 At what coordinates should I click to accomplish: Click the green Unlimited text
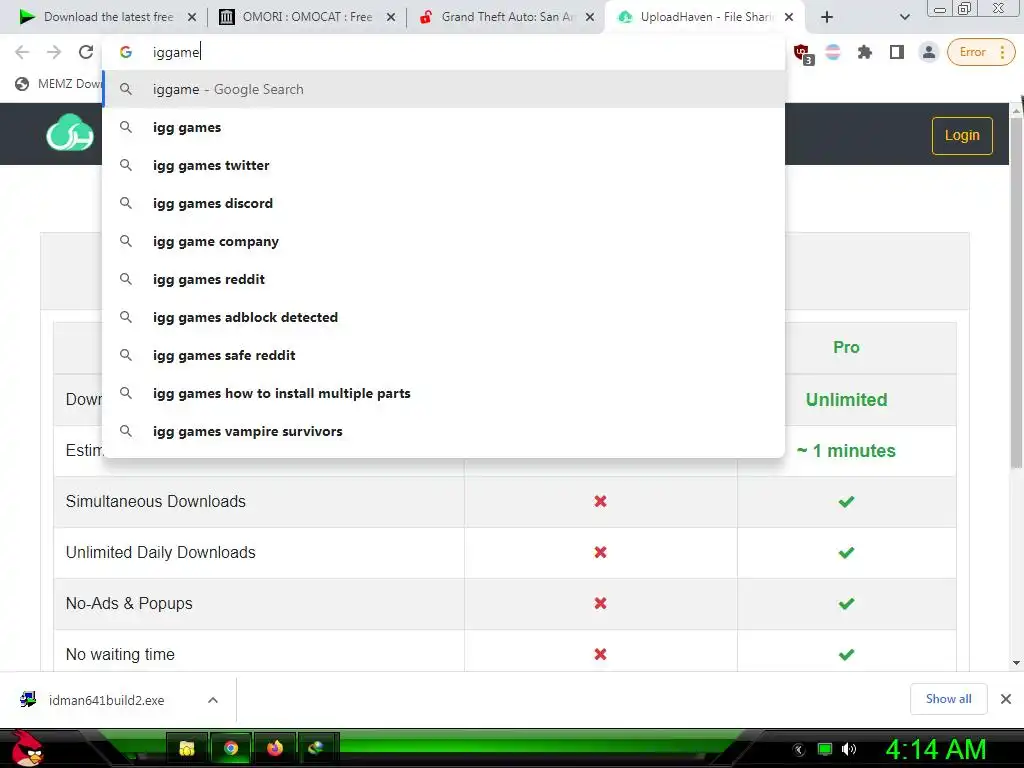point(846,400)
